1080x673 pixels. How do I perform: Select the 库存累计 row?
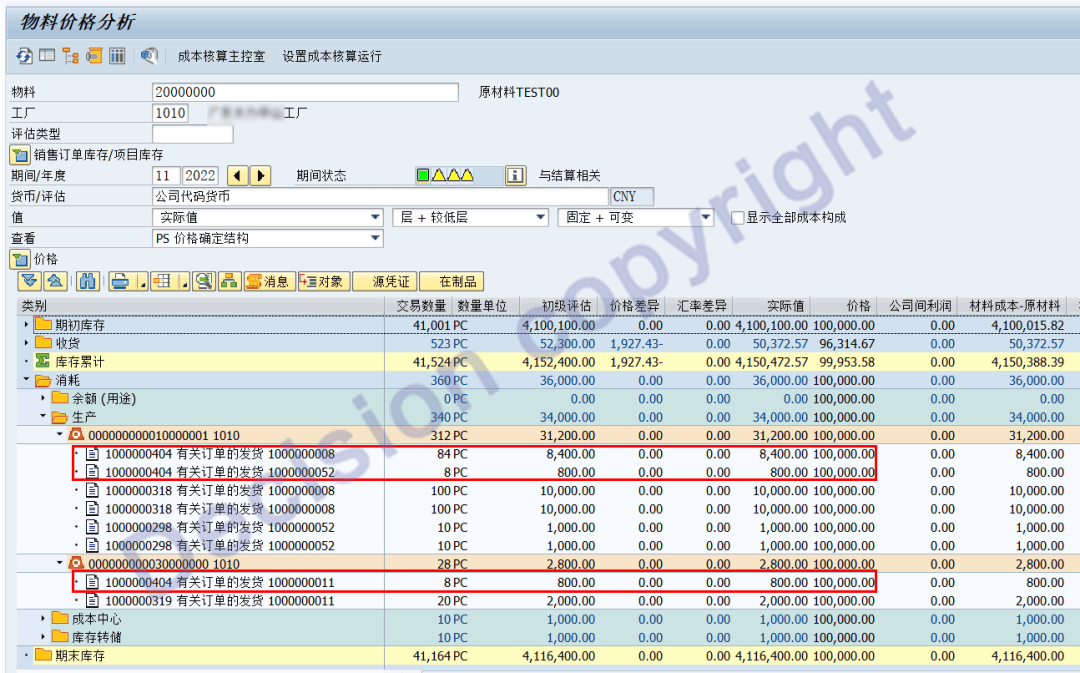(x=548, y=362)
